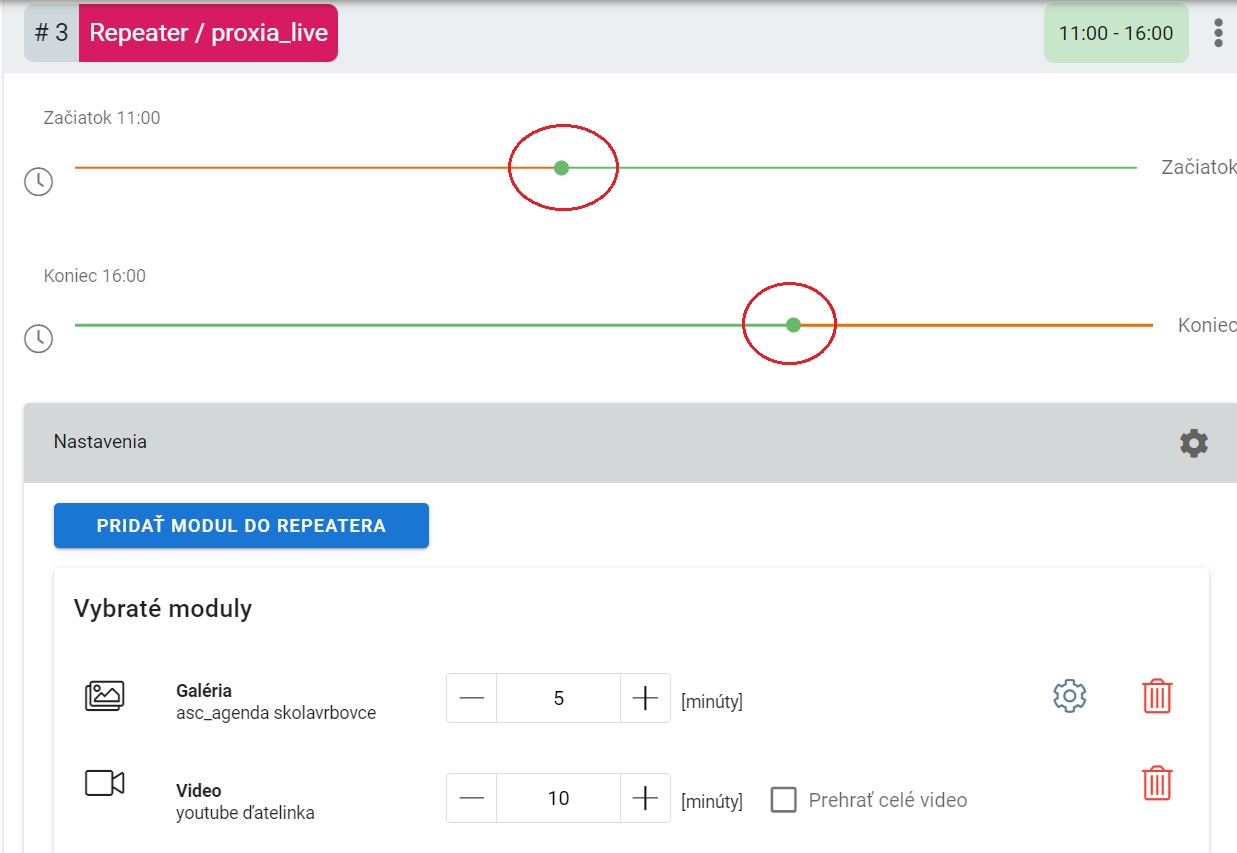
Task: Decrease Galéria minutes with minus button
Action: click(x=472, y=698)
